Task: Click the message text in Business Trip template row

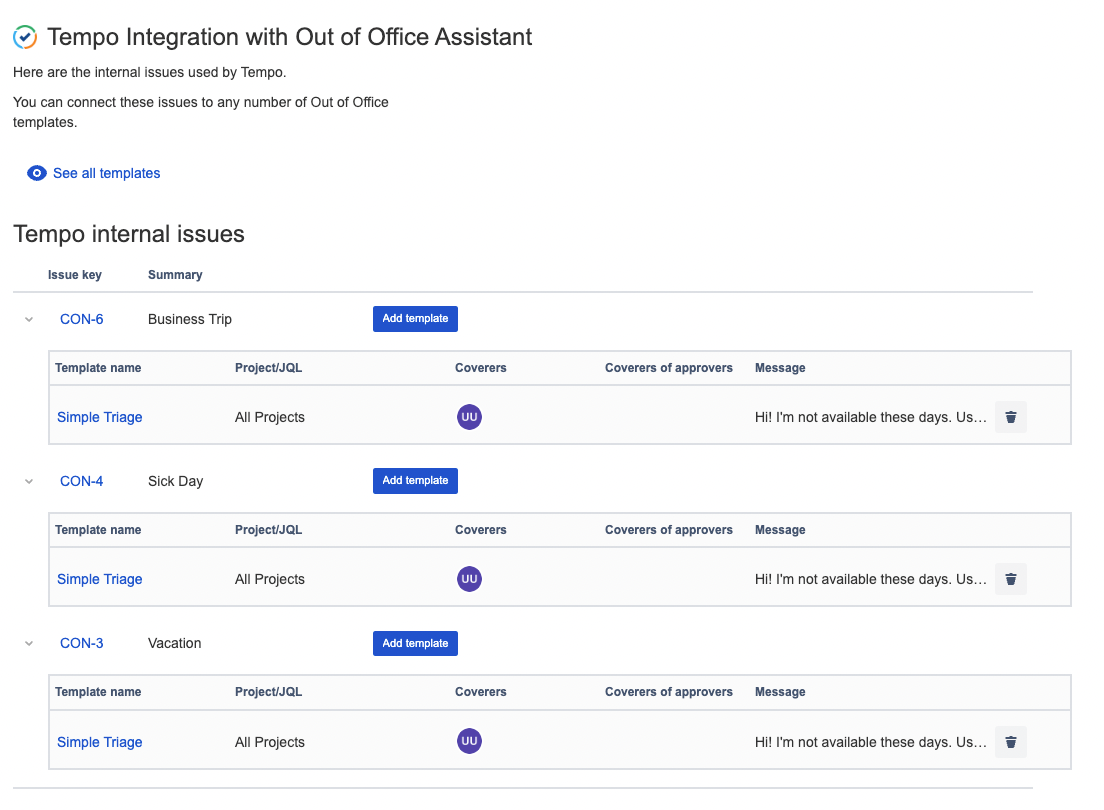Action: (x=870, y=417)
